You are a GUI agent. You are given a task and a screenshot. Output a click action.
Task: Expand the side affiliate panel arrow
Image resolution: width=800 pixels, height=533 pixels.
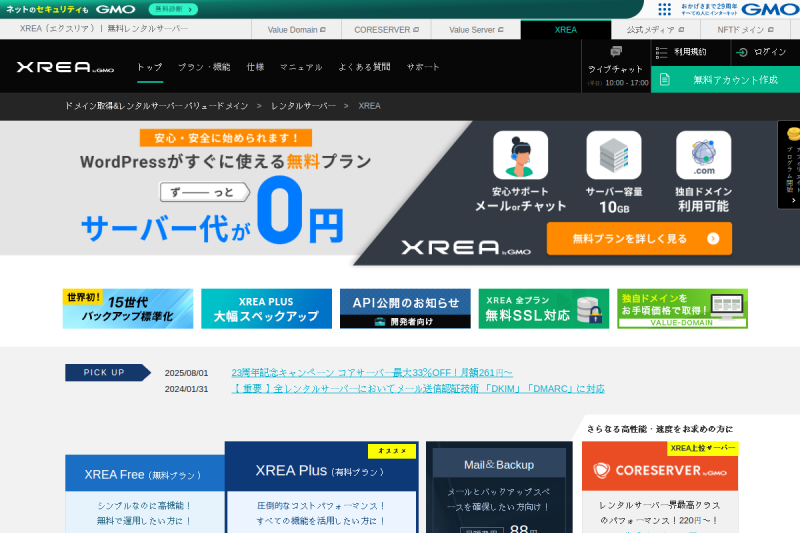point(793,200)
